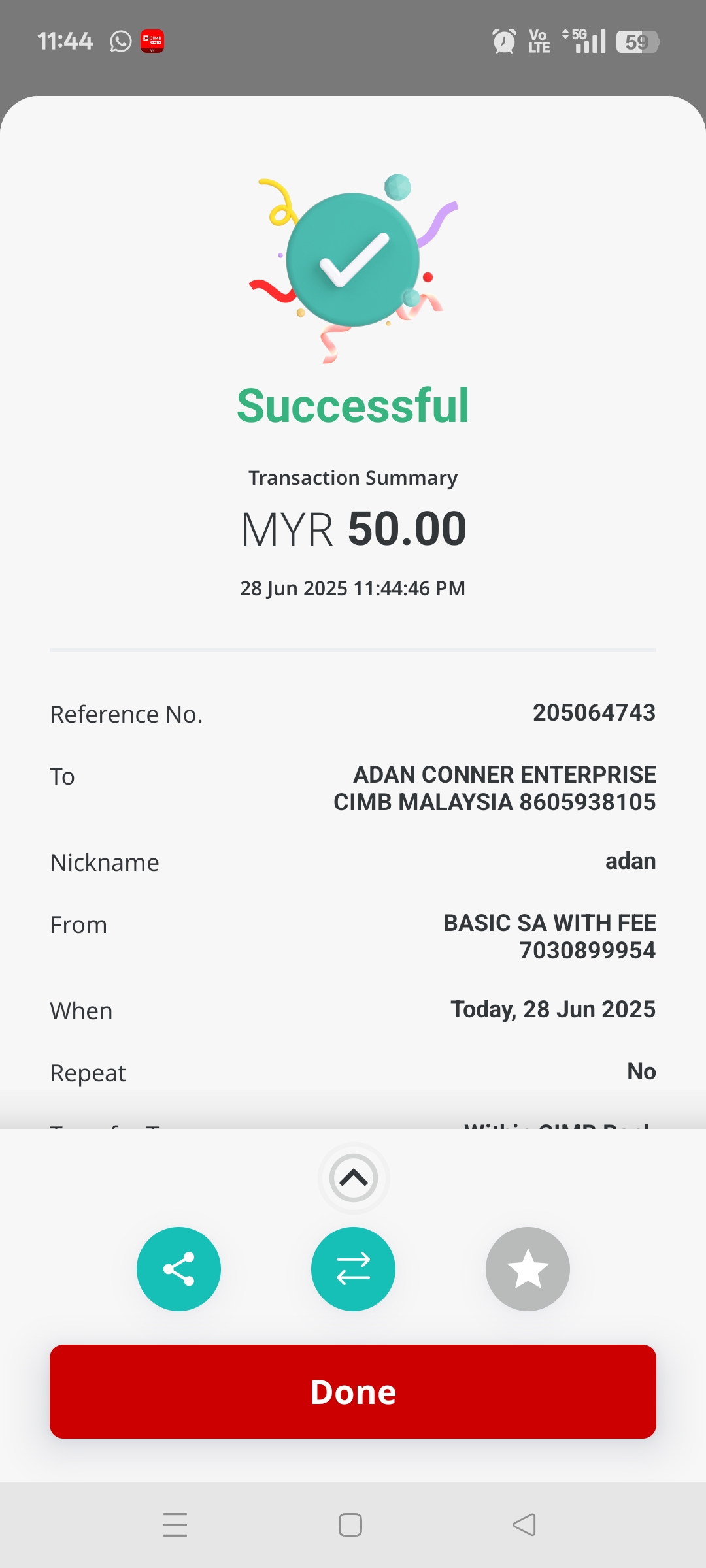Screen dimensions: 706x1568
Task: Tap the make another transfer icon
Action: tap(353, 1269)
